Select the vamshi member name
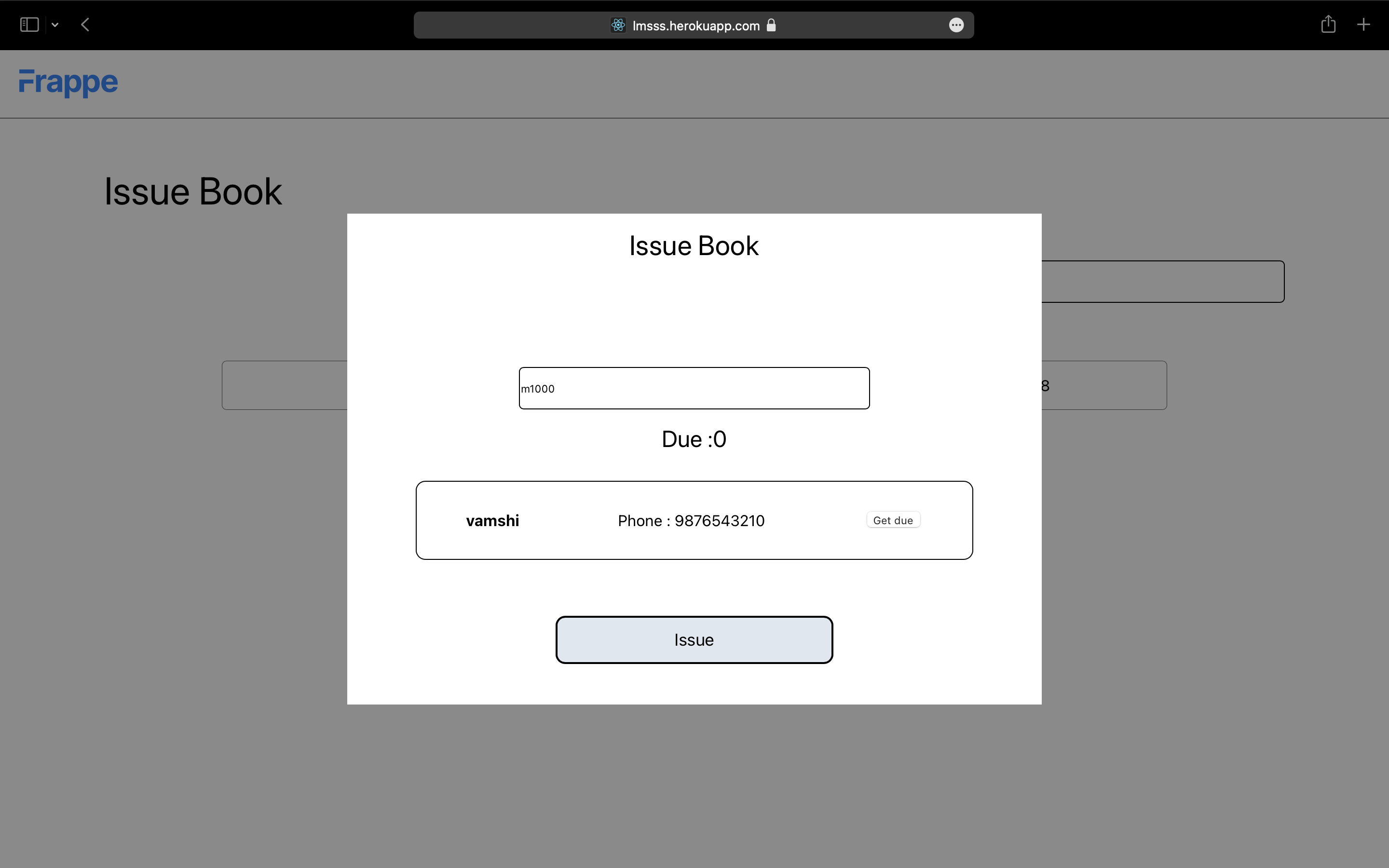 [492, 520]
